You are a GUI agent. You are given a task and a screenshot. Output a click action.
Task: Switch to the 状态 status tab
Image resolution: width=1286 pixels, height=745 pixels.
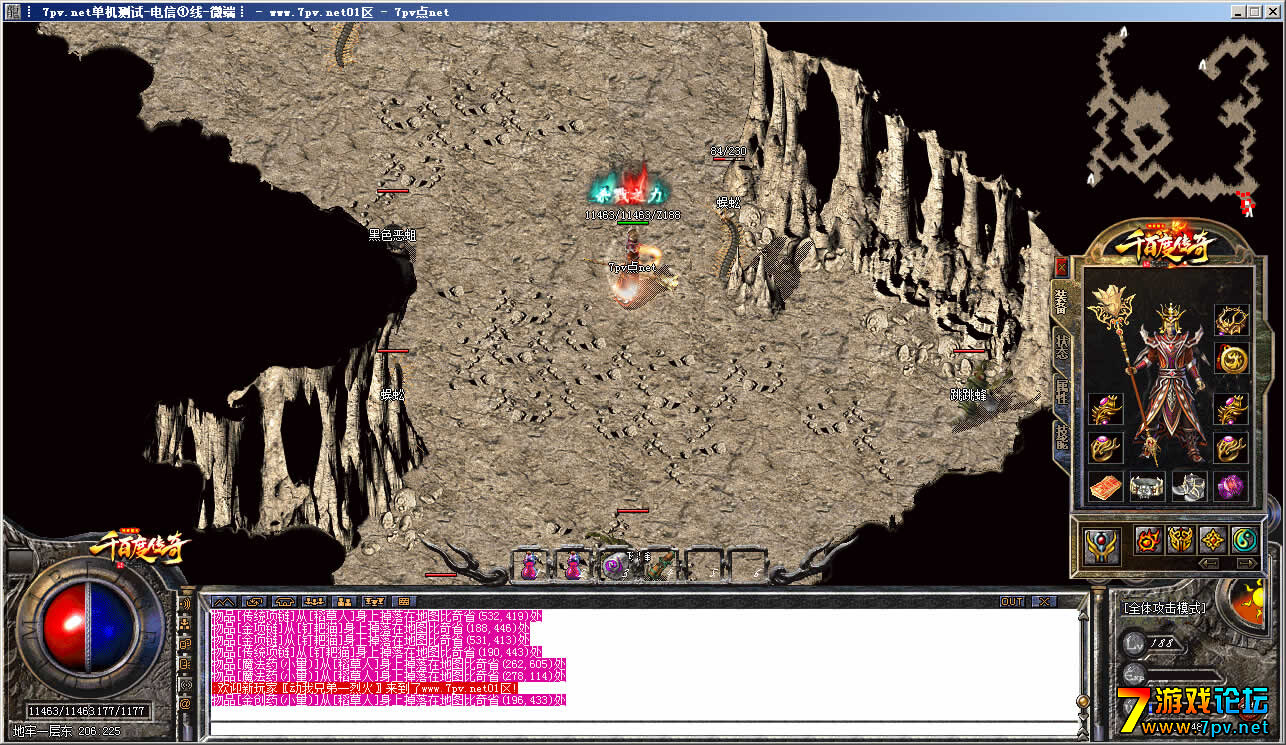1061,345
